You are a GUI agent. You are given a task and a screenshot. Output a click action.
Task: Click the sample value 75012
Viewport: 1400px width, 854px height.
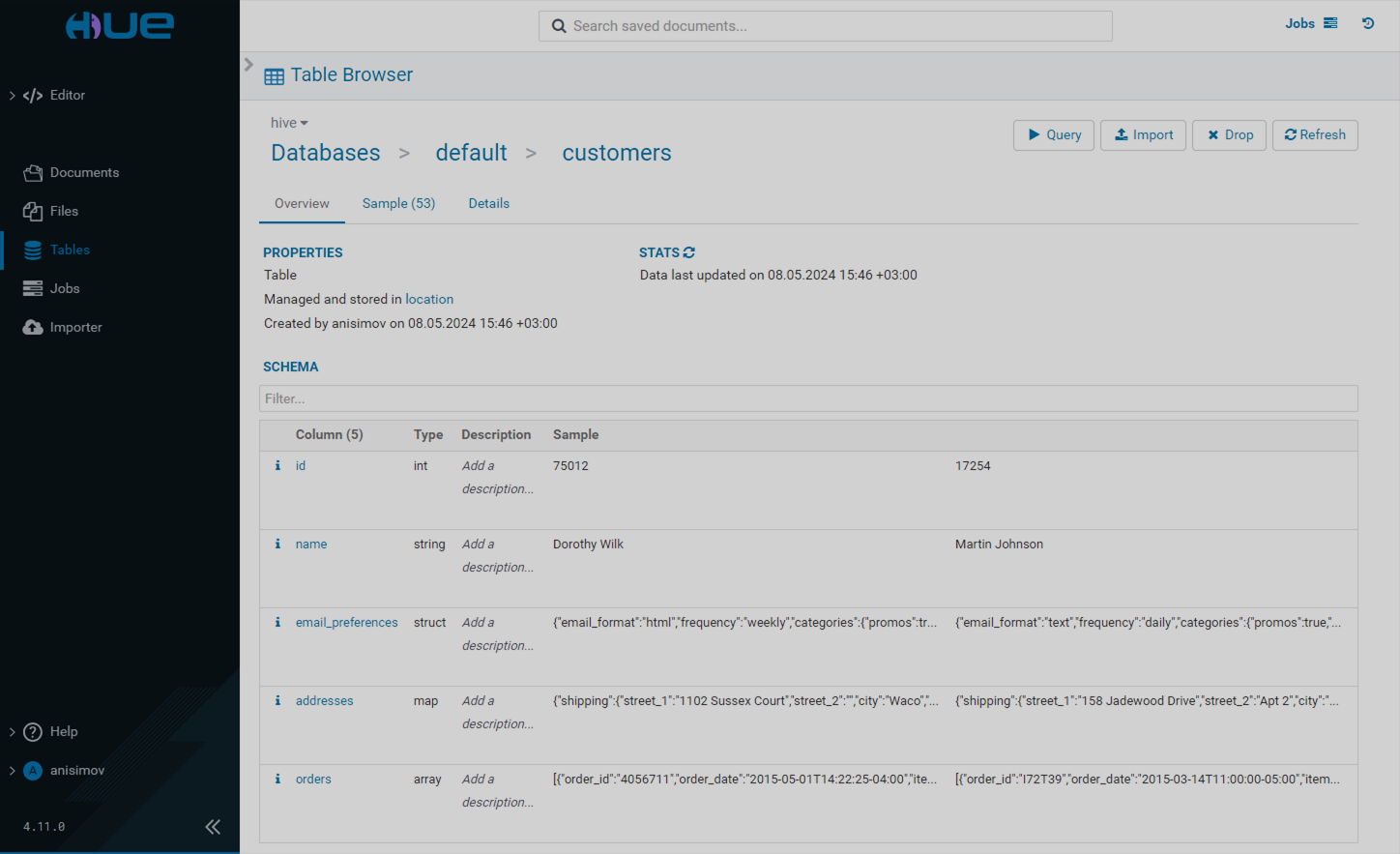click(570, 466)
